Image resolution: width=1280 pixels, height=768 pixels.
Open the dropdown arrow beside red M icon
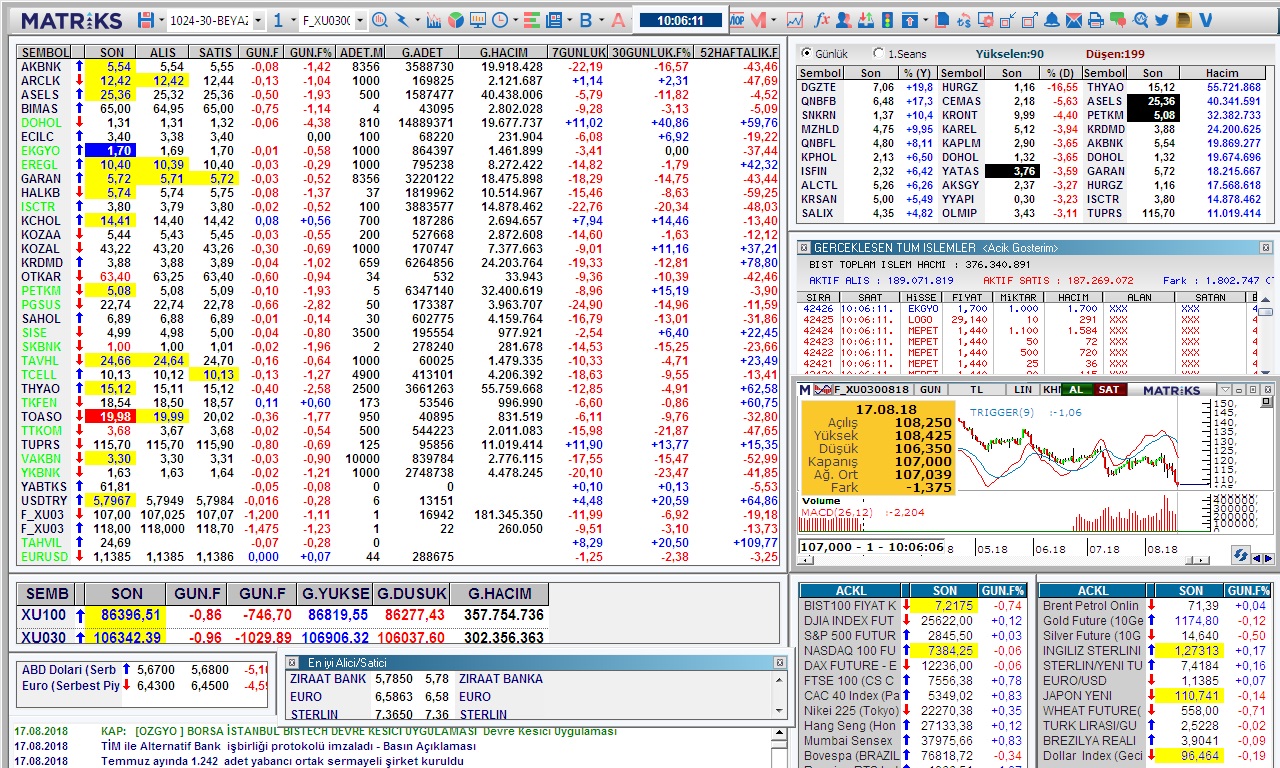tap(773, 20)
